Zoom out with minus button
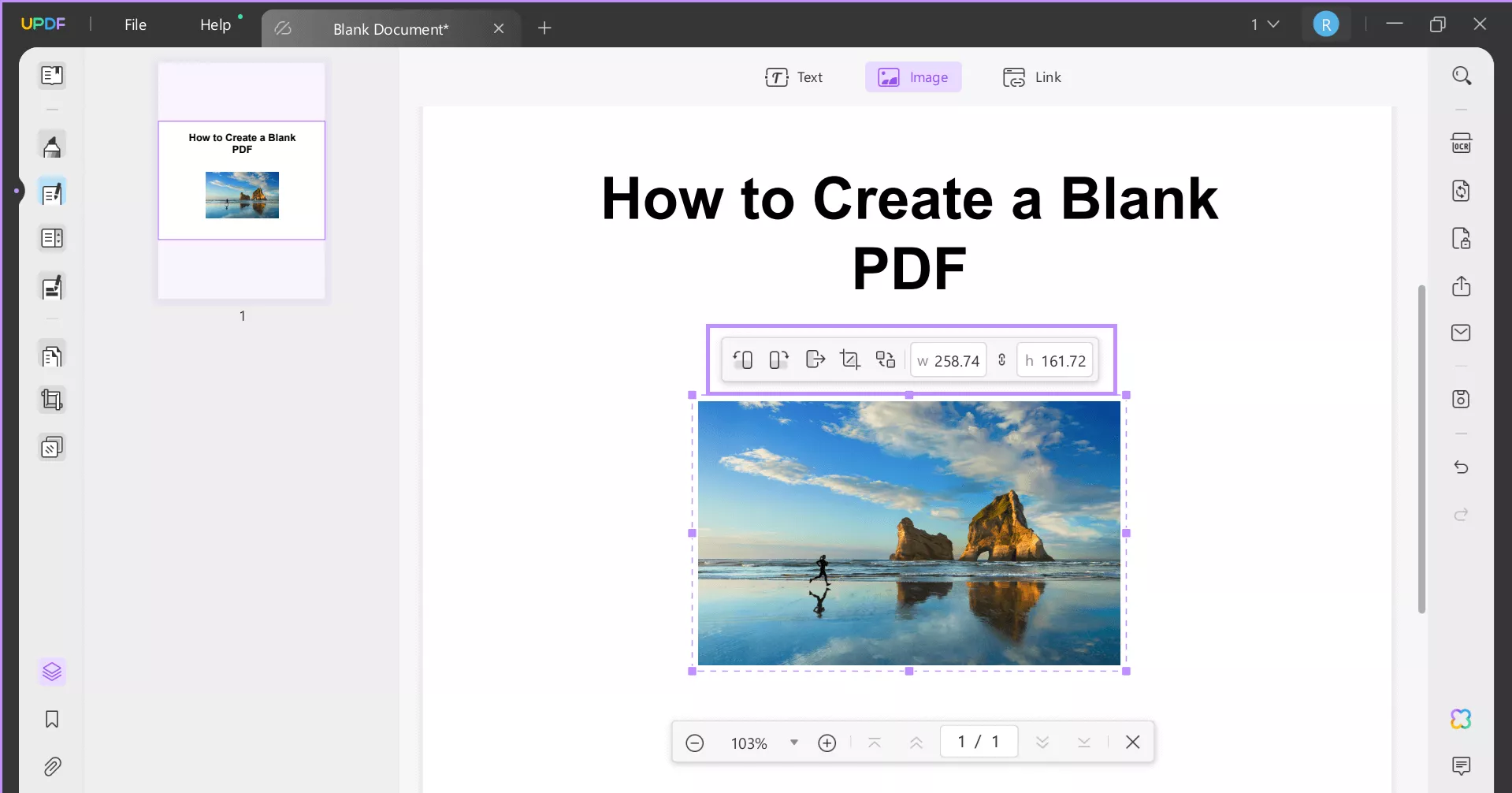Image resolution: width=1512 pixels, height=793 pixels. pyautogui.click(x=694, y=743)
